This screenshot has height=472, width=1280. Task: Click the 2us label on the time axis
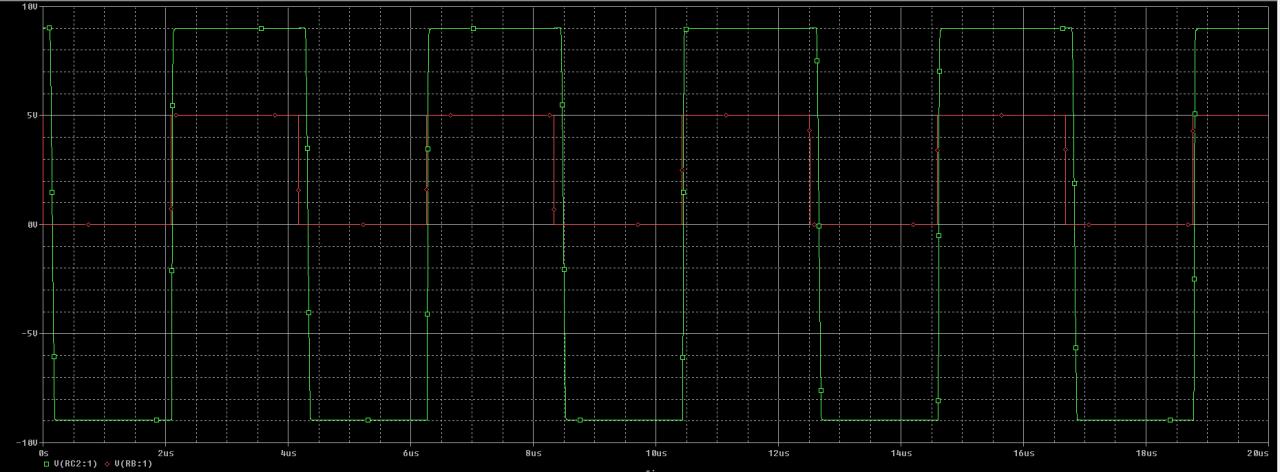(166, 452)
